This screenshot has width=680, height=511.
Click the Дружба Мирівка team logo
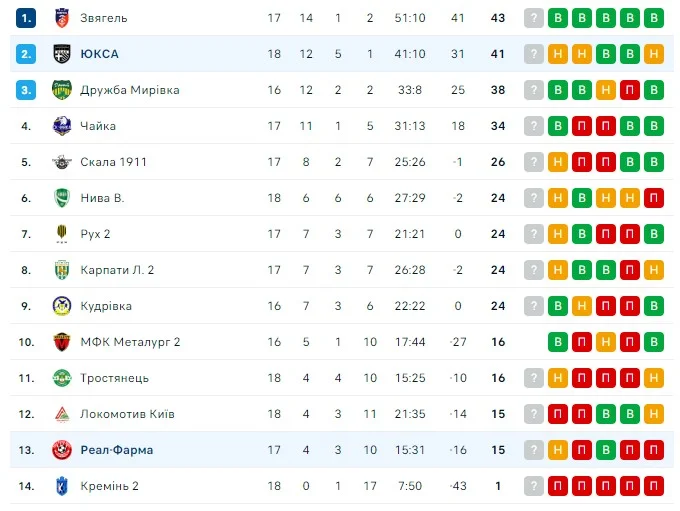coord(61,90)
